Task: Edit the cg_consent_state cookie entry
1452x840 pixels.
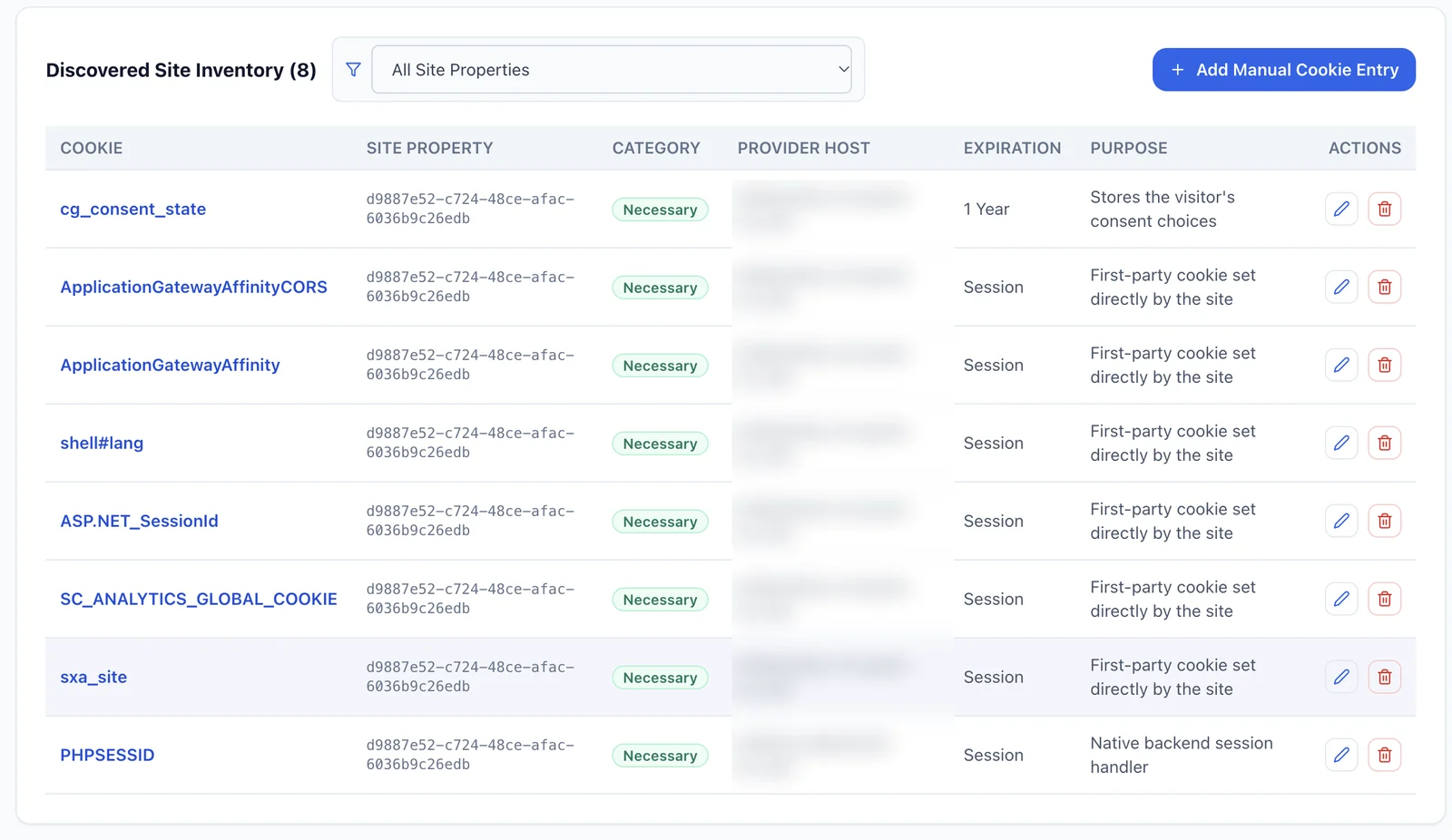Action: tap(1341, 209)
